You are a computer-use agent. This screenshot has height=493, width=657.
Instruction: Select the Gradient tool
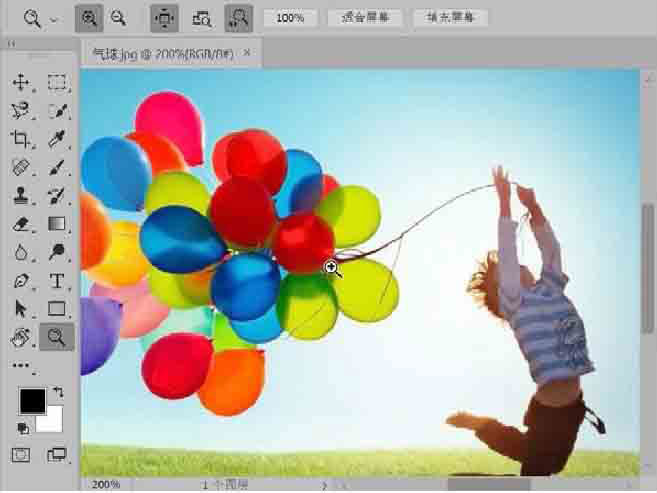tap(57, 224)
